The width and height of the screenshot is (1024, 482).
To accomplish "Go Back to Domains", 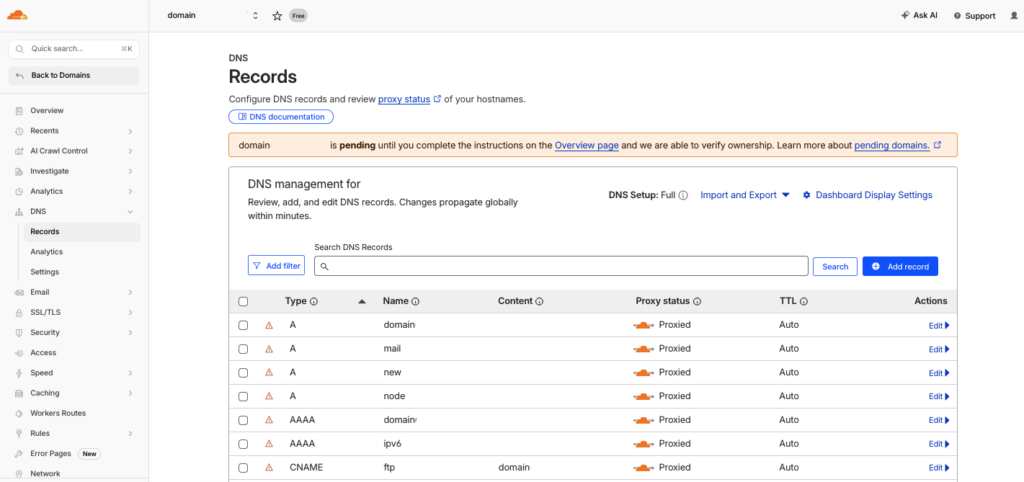I will click(74, 76).
